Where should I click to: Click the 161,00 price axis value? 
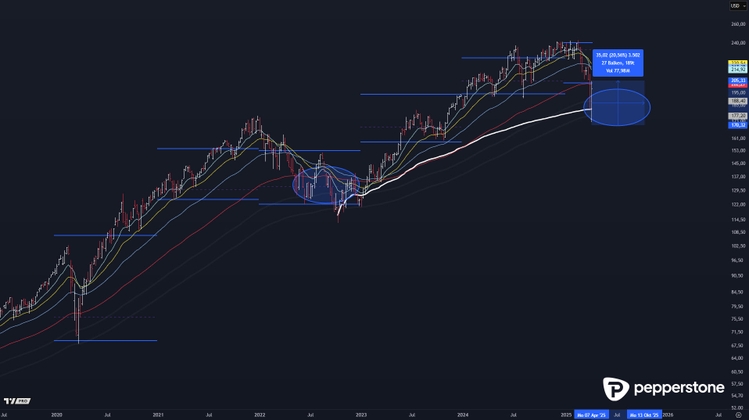point(738,138)
